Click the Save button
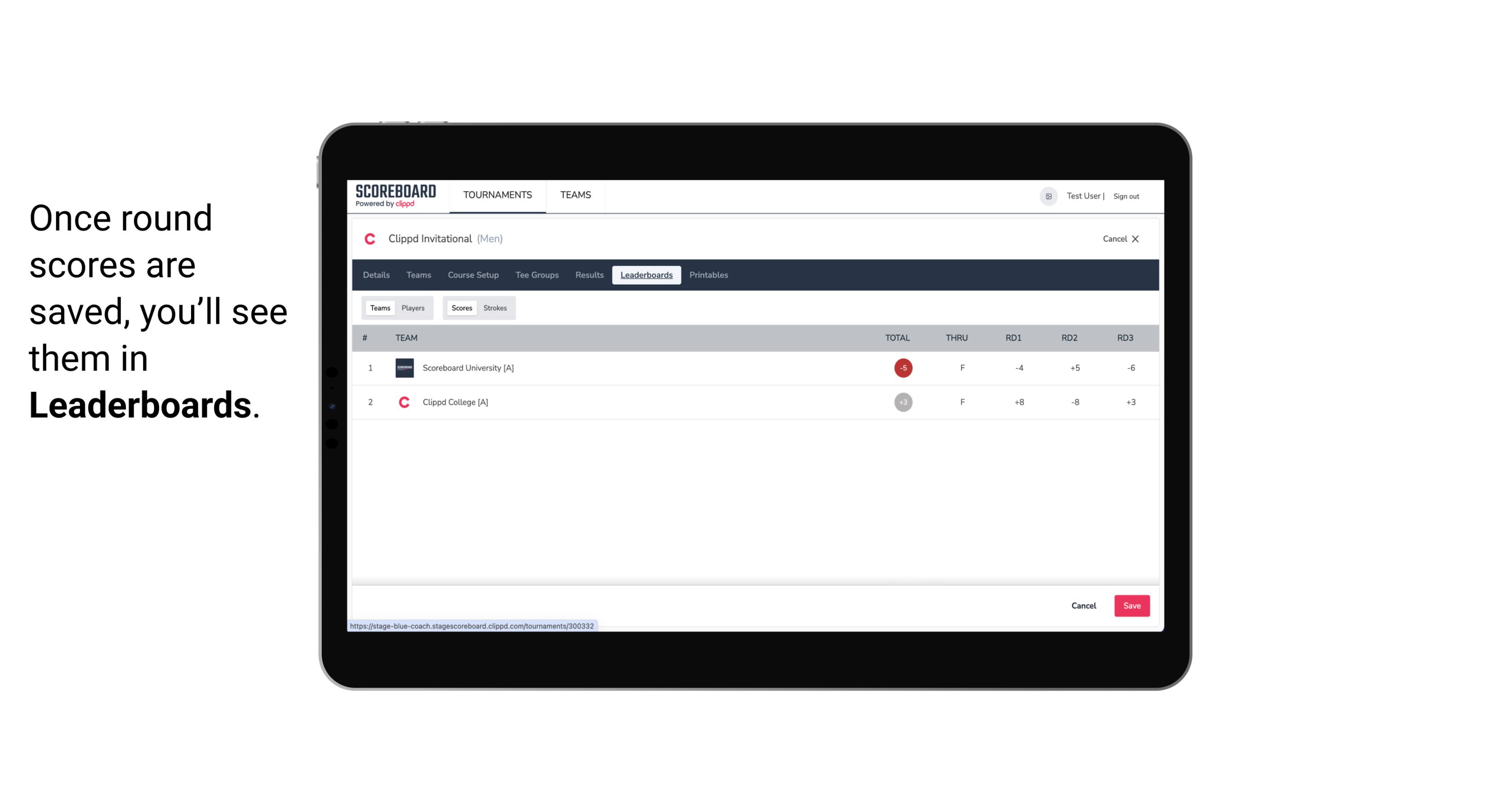 [1131, 605]
